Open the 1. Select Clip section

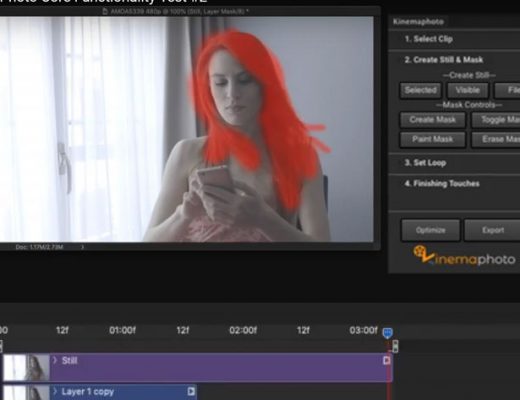(x=428, y=39)
